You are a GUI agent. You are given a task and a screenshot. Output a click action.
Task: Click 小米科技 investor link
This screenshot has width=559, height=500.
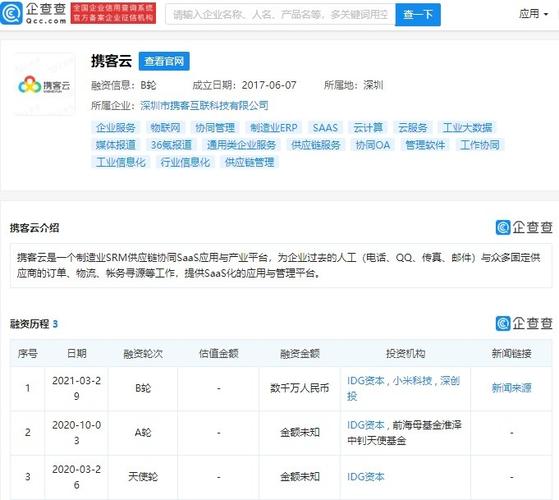click(x=412, y=381)
